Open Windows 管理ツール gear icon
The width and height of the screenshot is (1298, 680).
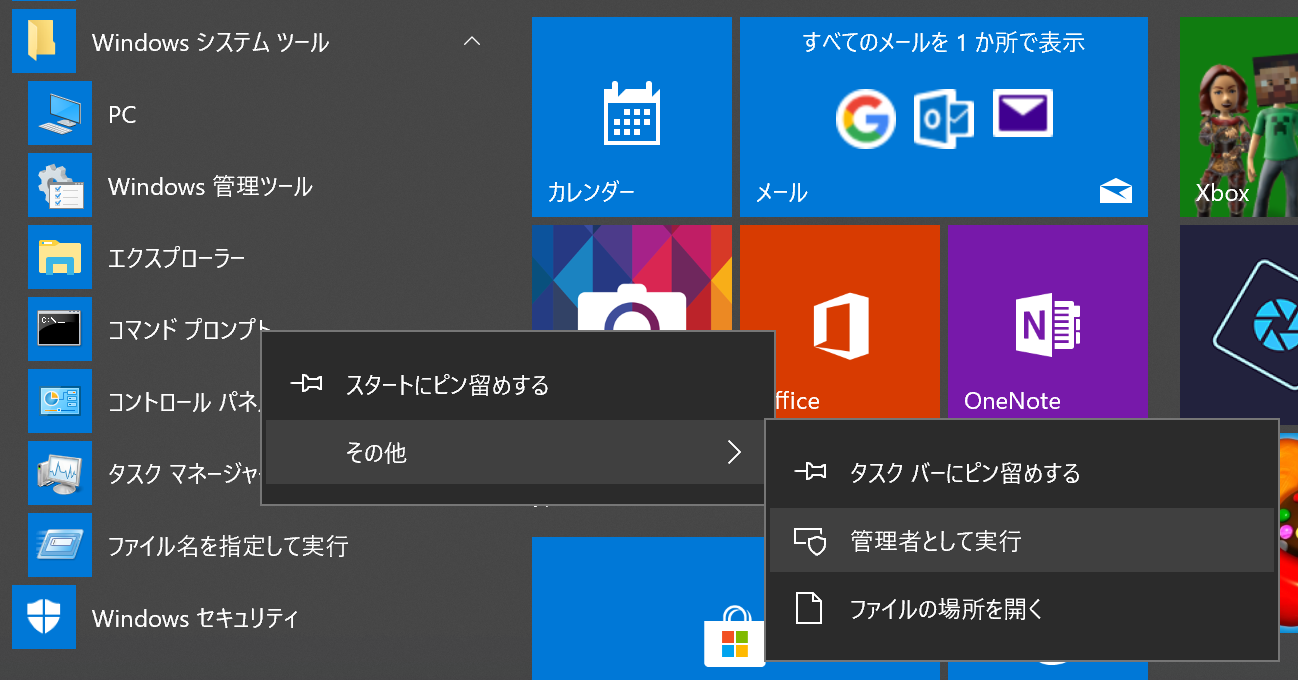[x=59, y=186]
